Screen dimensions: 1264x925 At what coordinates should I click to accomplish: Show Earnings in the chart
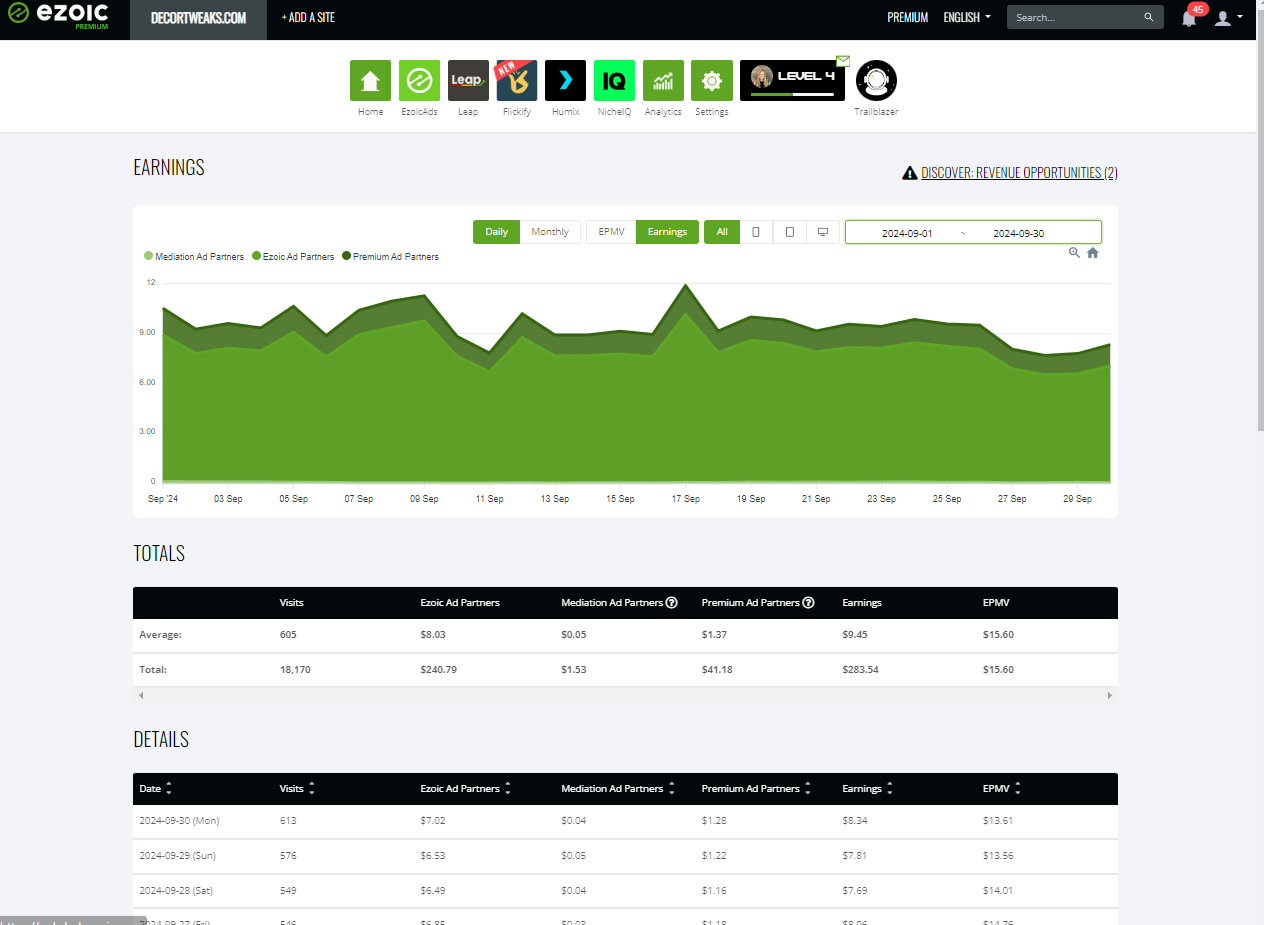pyautogui.click(x=667, y=232)
